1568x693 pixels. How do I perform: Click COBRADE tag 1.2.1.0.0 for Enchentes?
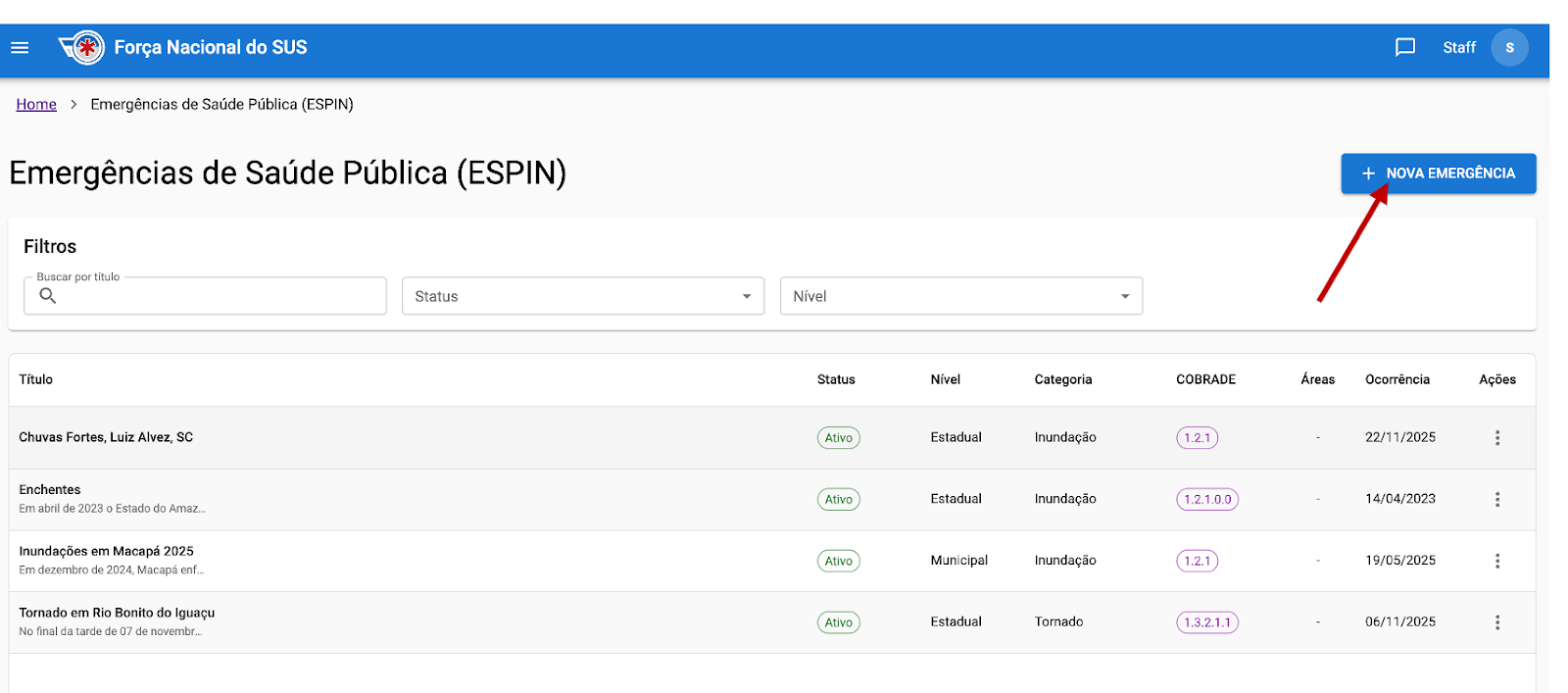click(x=1206, y=499)
